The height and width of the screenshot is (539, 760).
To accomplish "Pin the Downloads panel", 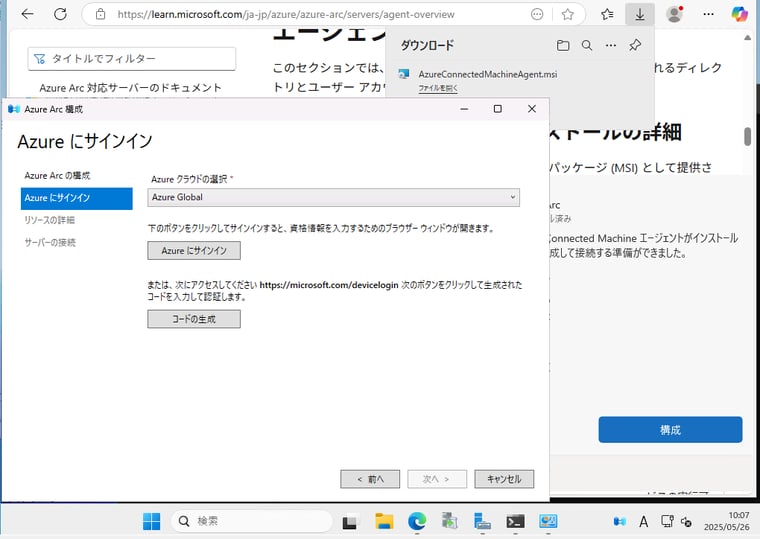I will tap(635, 46).
